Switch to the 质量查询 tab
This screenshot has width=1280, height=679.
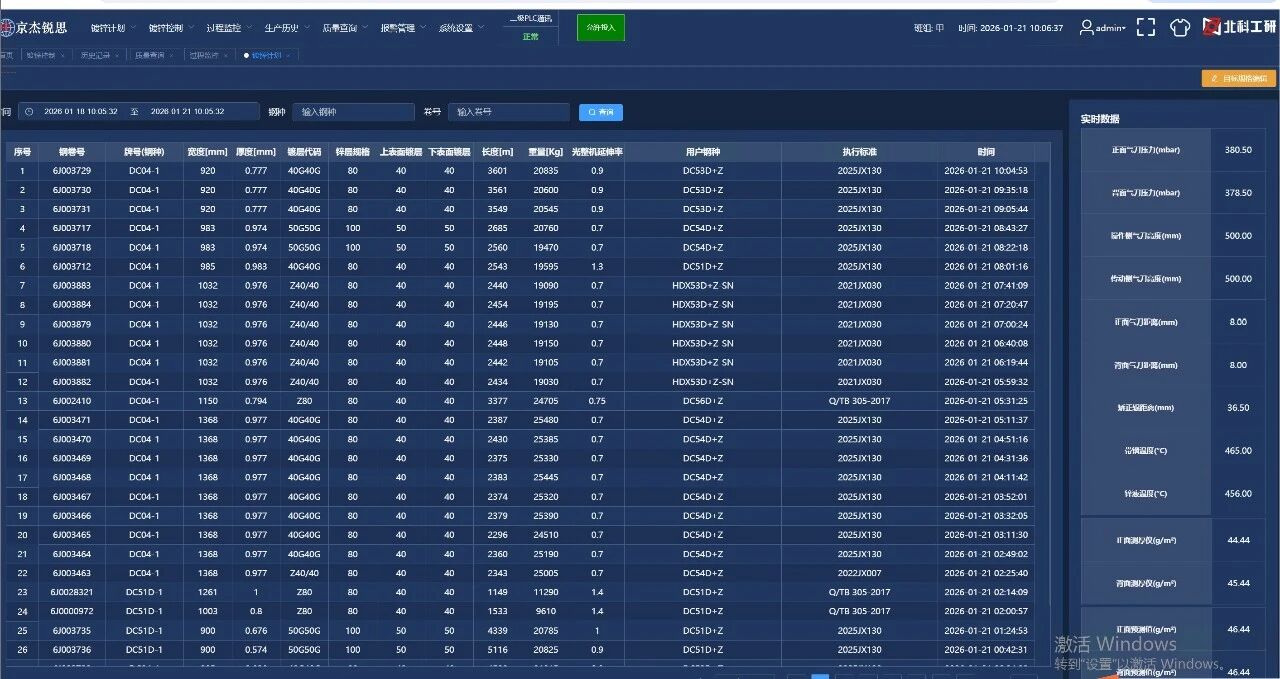(x=149, y=56)
